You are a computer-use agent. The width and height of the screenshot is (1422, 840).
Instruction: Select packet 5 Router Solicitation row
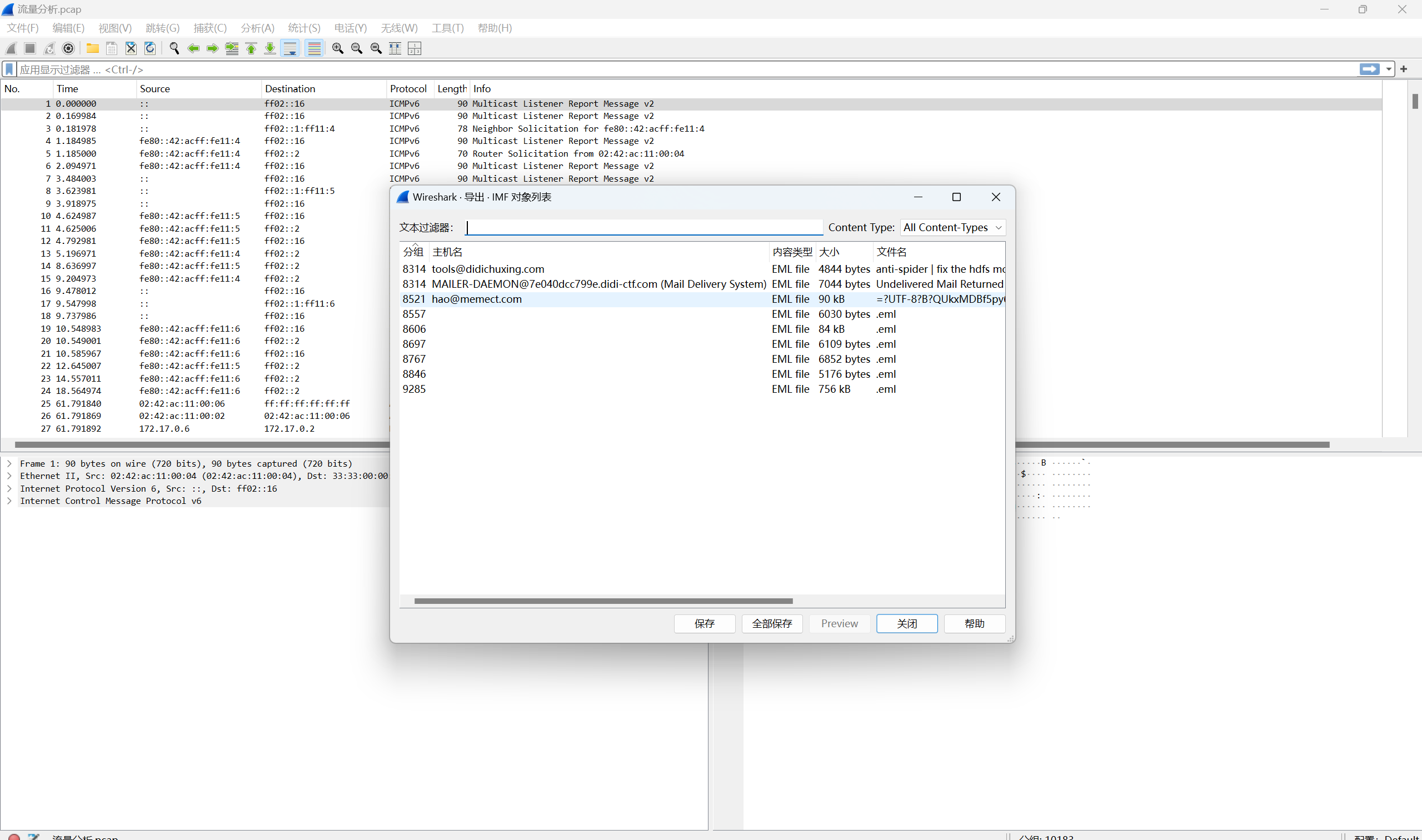(x=691, y=153)
